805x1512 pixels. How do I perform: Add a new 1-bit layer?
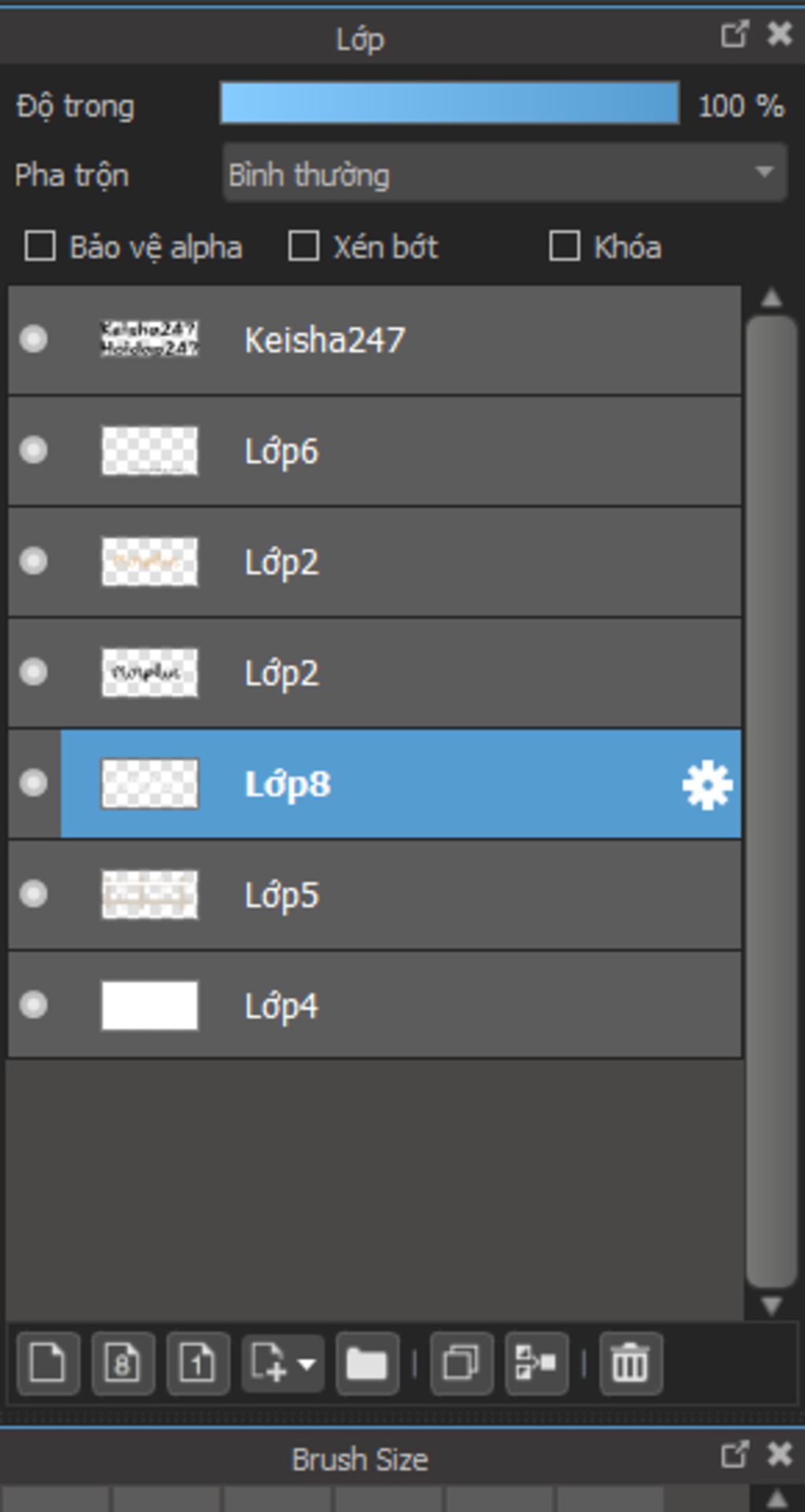click(x=197, y=1363)
